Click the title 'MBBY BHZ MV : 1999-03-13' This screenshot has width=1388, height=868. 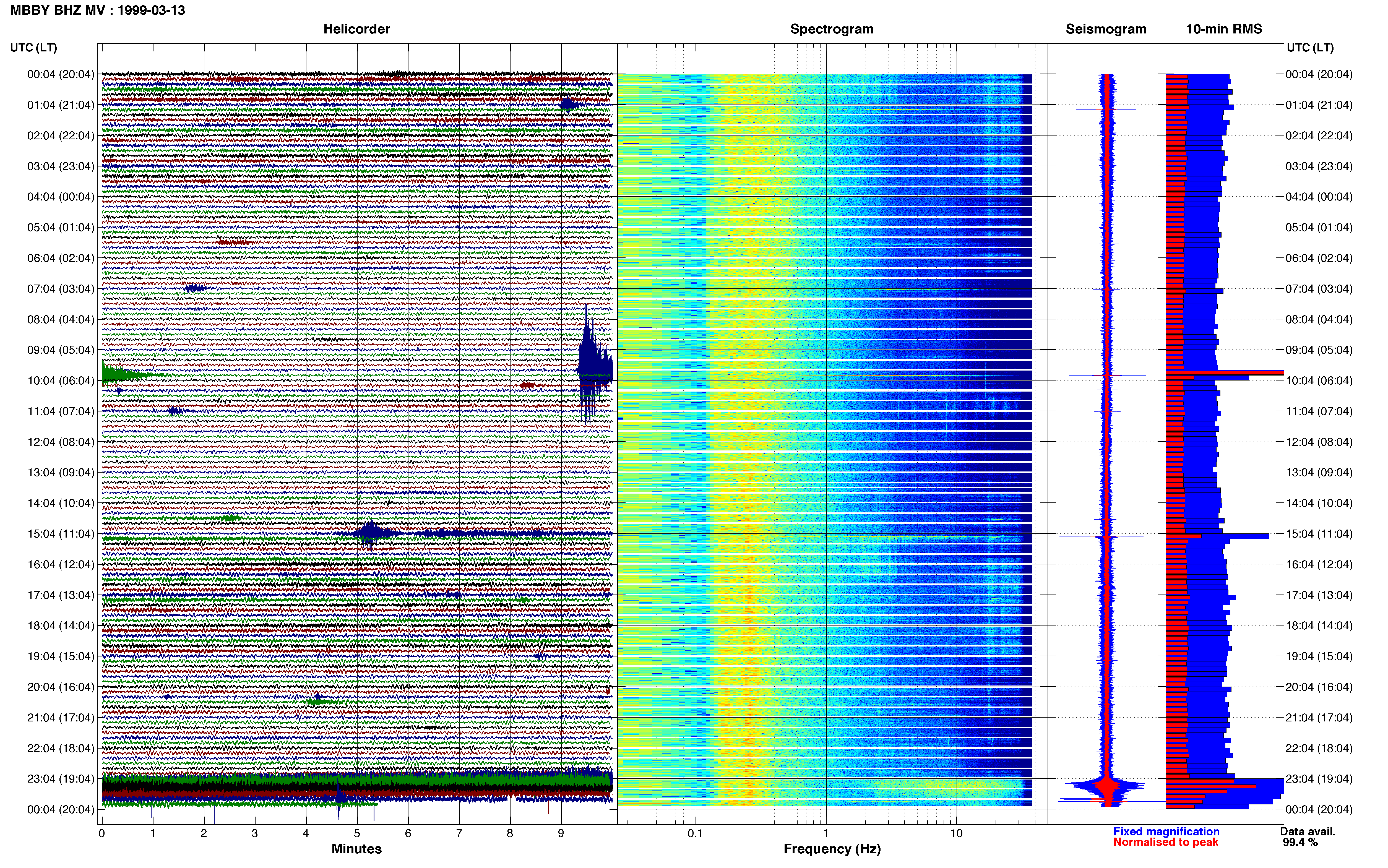click(98, 10)
